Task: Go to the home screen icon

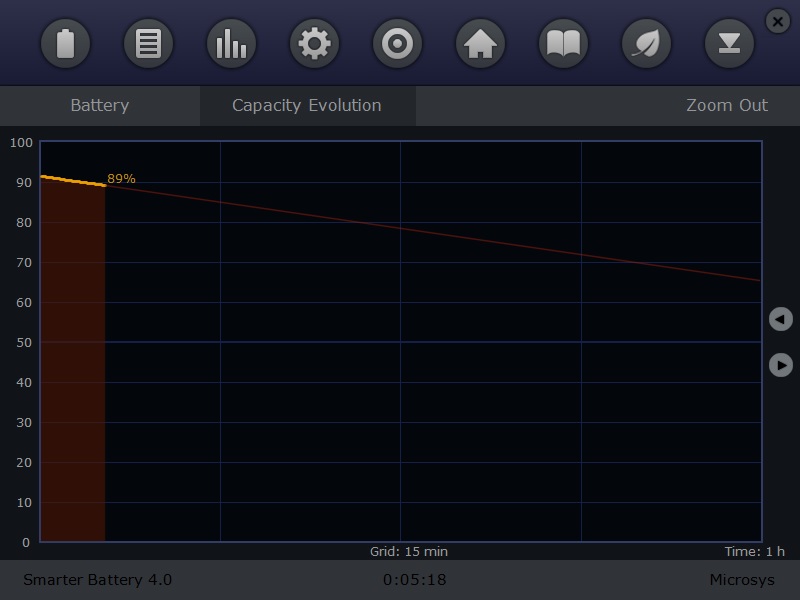Action: (480, 43)
